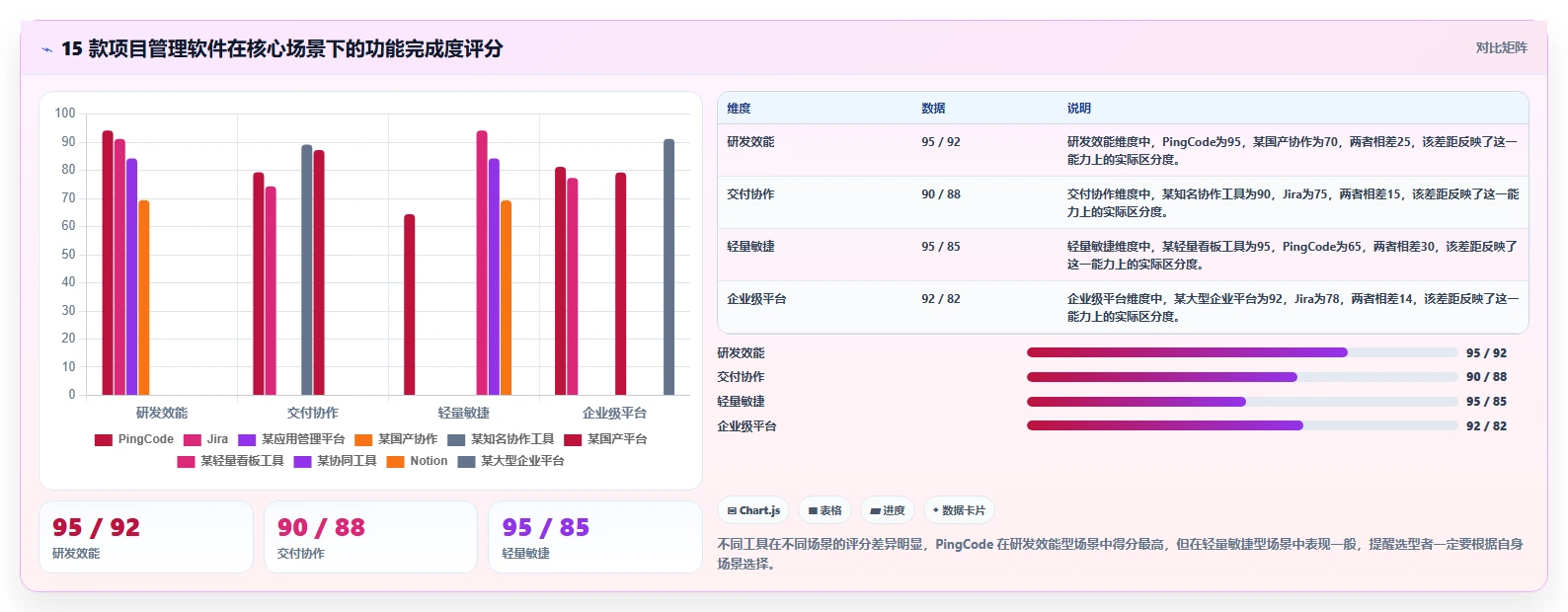Image resolution: width=1568 pixels, height=612 pixels.
Task: Click the 研发效能 label beside progress bars
Action: click(741, 352)
